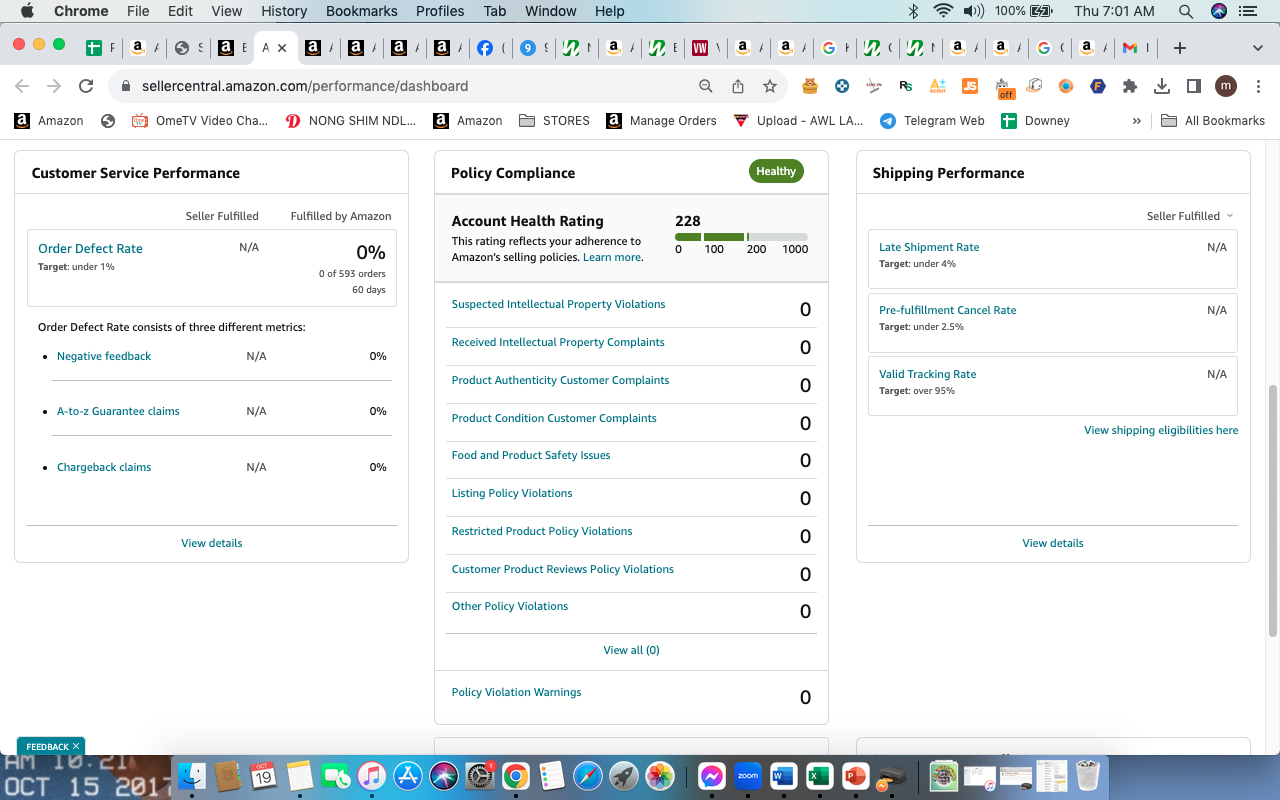Show hidden bookmarks with double chevron

(1137, 121)
